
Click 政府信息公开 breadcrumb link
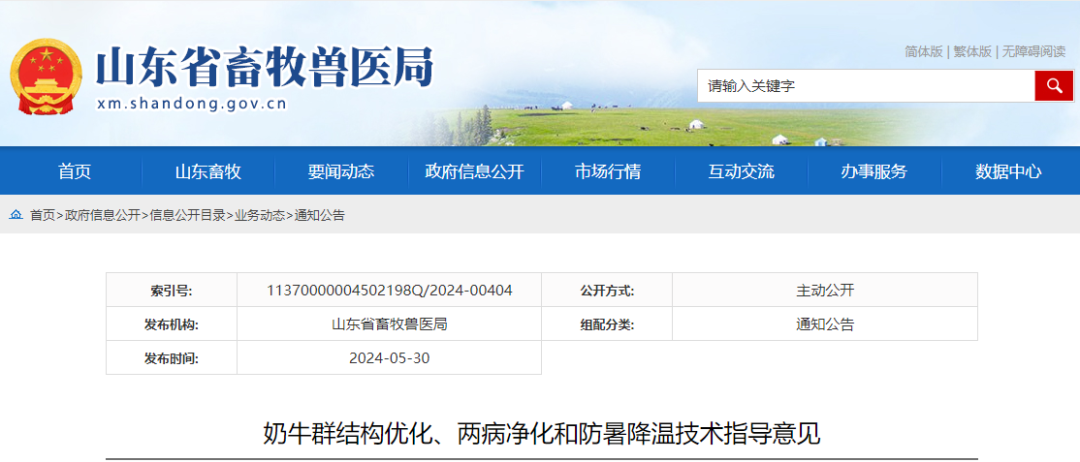[103, 215]
